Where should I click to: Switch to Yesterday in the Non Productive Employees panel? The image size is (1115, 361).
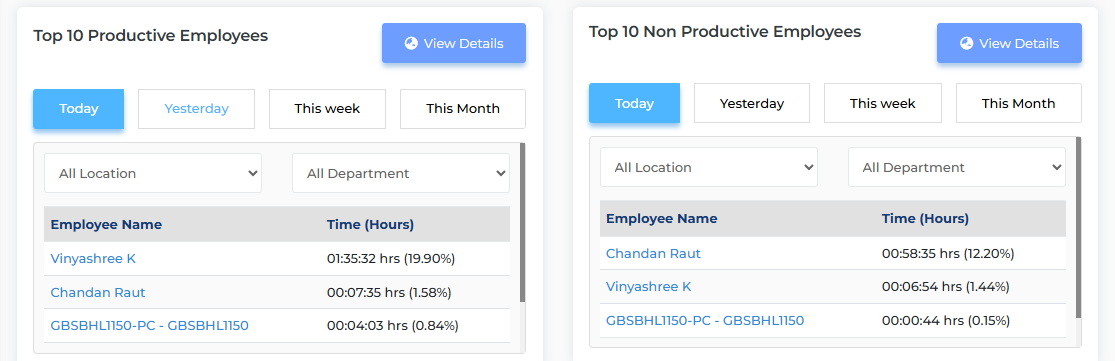coord(752,103)
